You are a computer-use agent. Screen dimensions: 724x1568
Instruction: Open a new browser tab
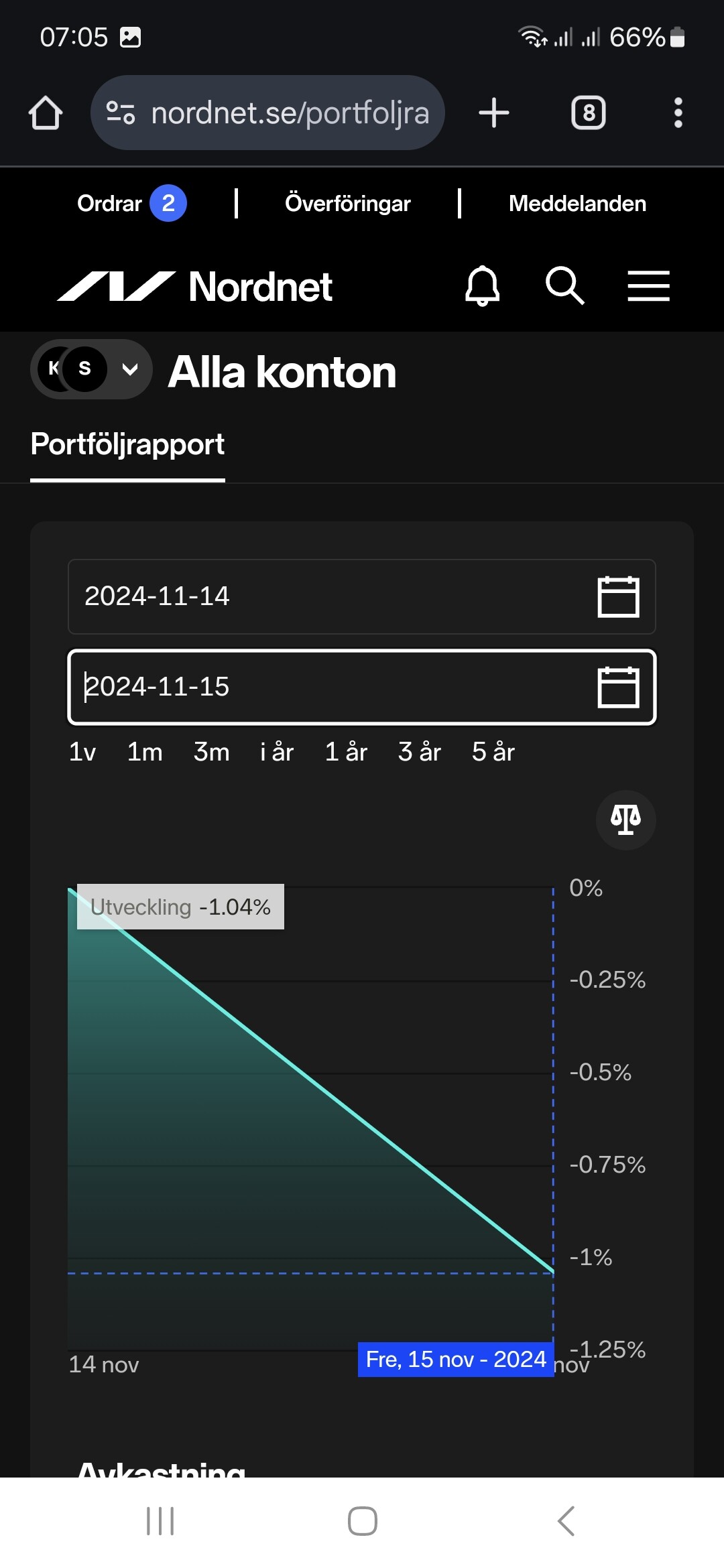tap(494, 113)
